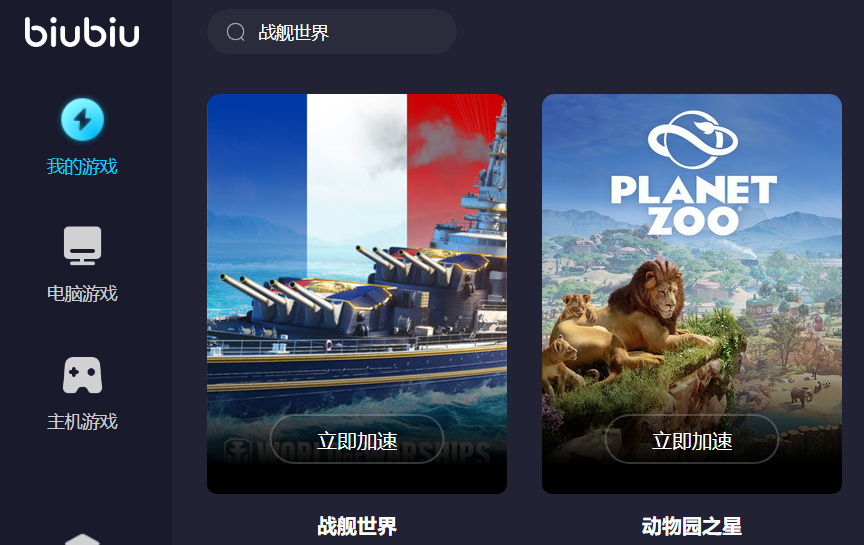
Task: Click the 战舰世界 game title
Action: tap(357, 526)
